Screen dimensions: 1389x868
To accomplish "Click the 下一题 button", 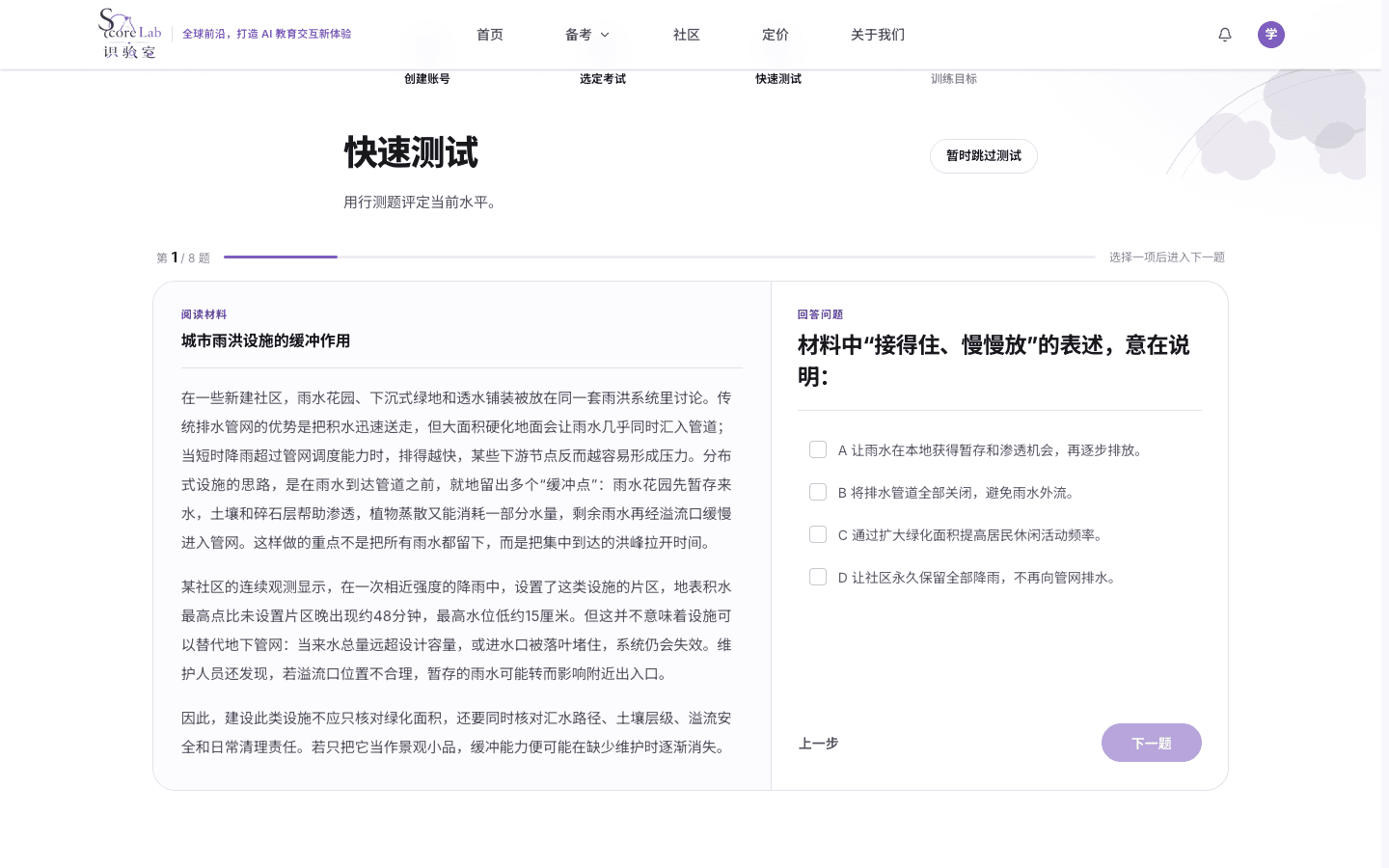I will tap(1152, 743).
